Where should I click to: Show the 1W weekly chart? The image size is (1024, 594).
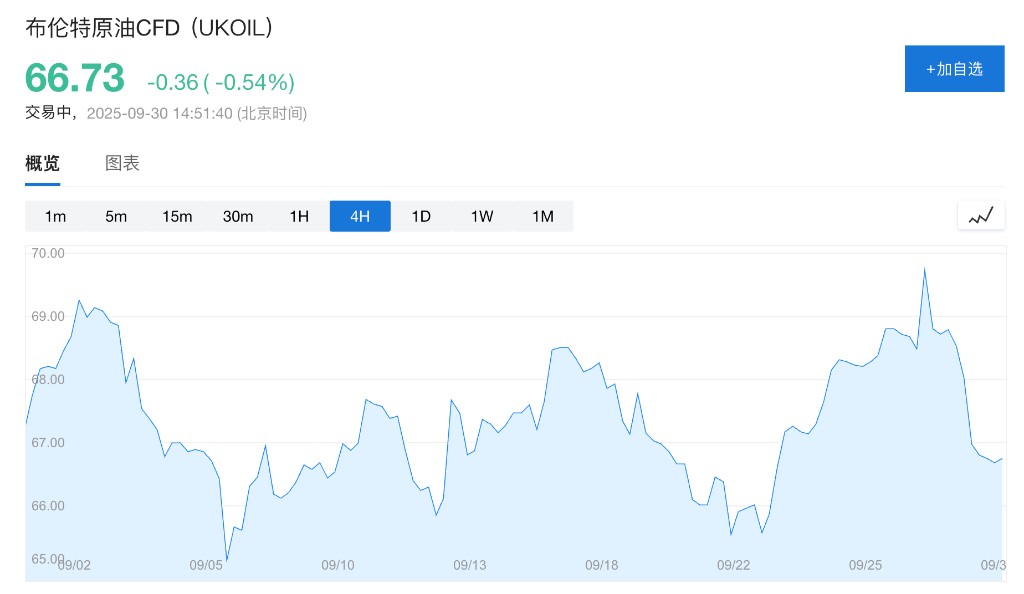[482, 216]
